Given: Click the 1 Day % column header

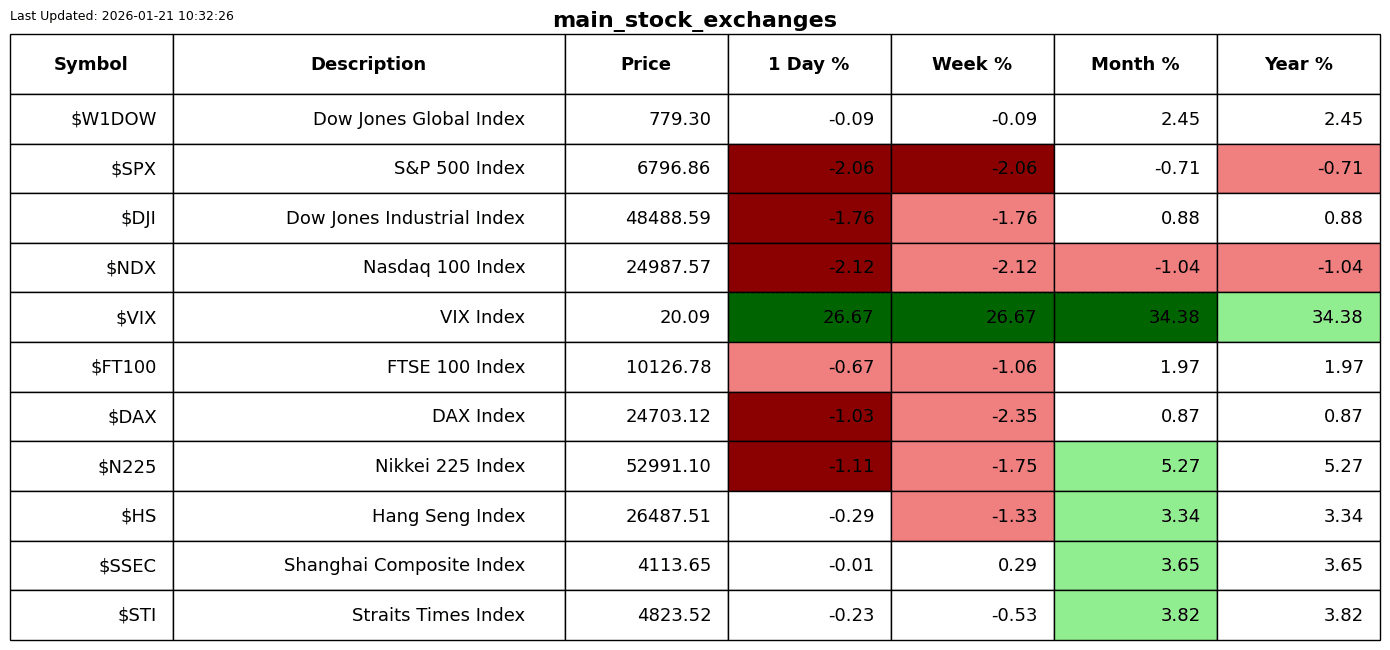Looking at the screenshot, I should 809,65.
